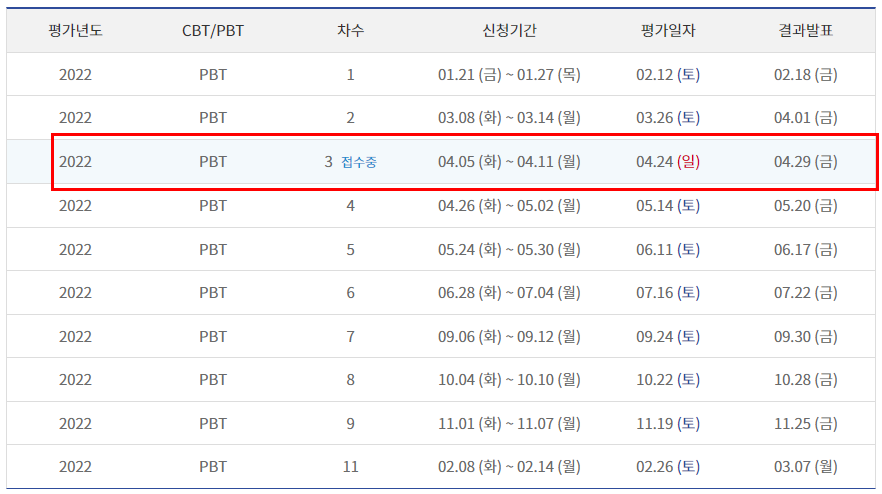The image size is (882, 494).
Task: Click test date 09.24 (토)
Action: click(668, 337)
